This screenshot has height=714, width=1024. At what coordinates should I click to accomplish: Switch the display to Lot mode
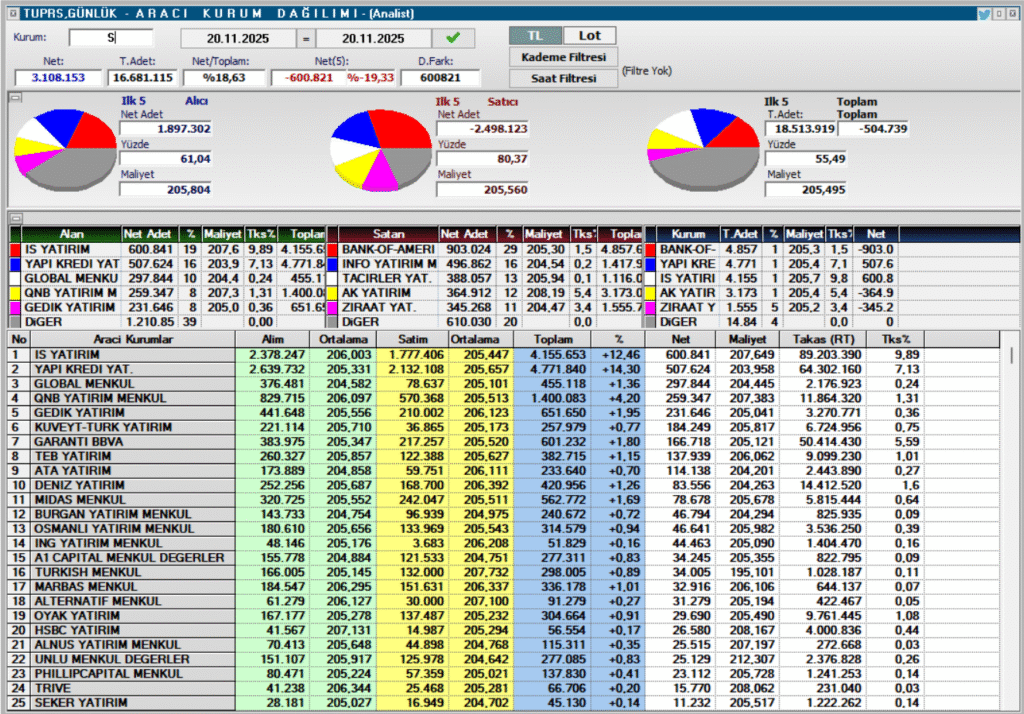(x=589, y=34)
